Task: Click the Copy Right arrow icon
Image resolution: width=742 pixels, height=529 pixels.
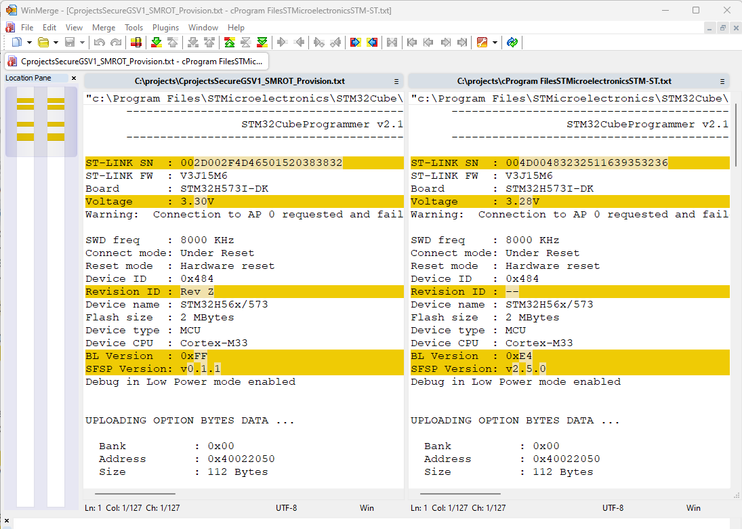Action: tap(282, 43)
